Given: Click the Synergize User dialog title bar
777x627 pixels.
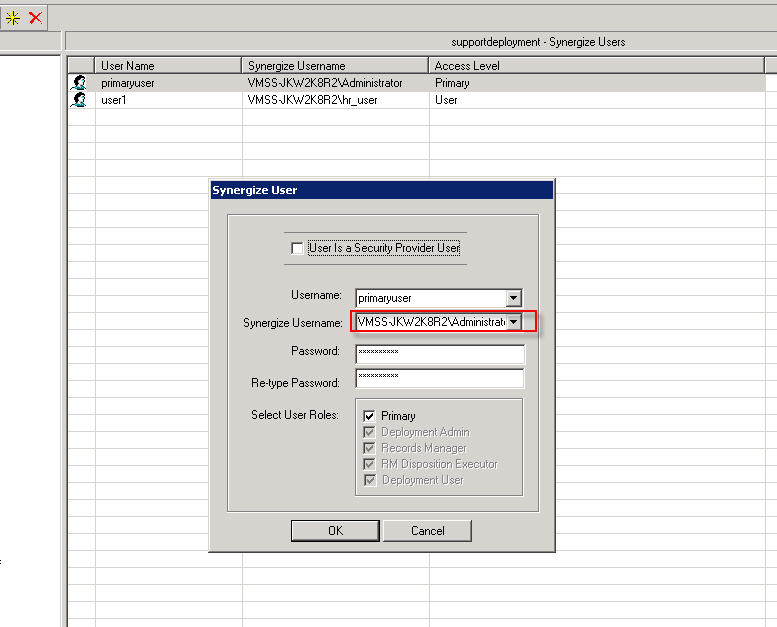Looking at the screenshot, I should coord(382,190).
